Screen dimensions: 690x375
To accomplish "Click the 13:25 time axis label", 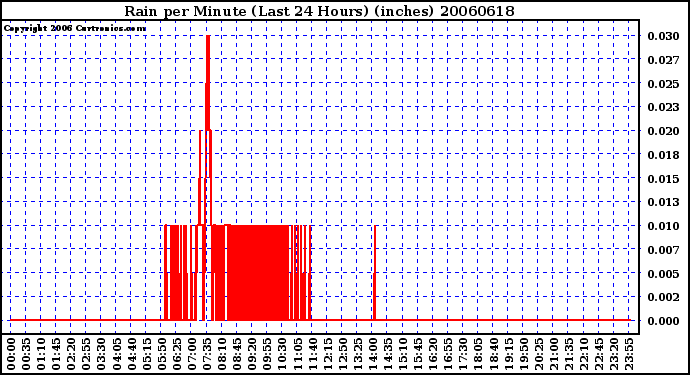I will coord(357,354).
